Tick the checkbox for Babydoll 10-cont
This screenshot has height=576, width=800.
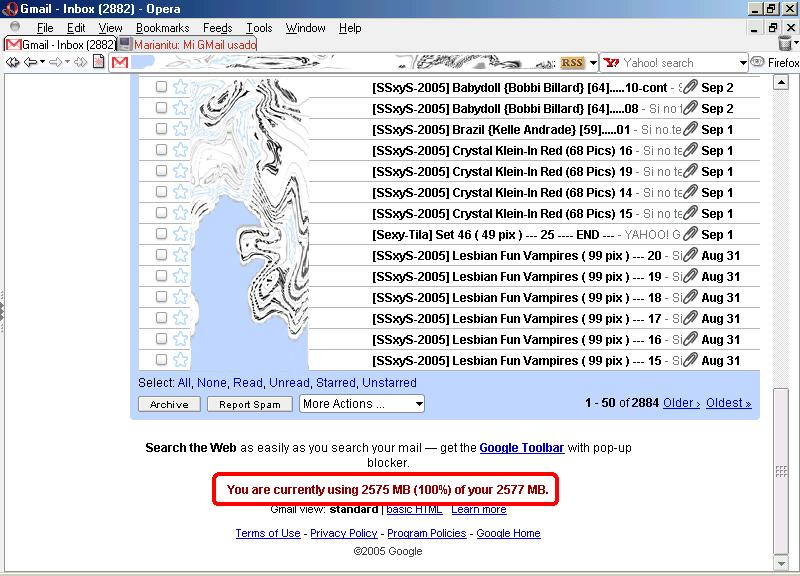pos(161,87)
